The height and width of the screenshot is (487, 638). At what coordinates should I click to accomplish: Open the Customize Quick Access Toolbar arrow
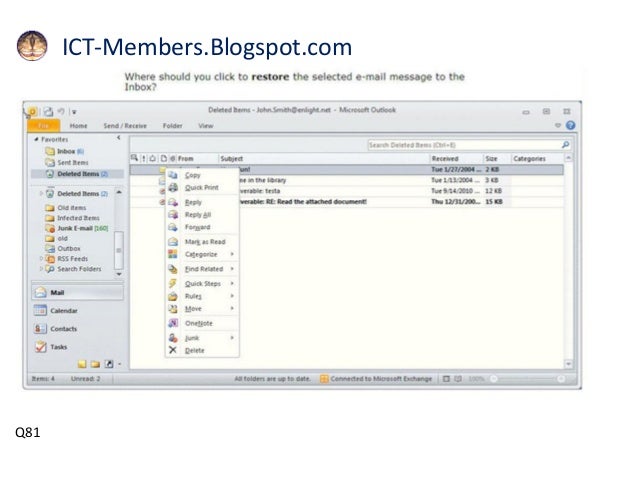point(74,112)
